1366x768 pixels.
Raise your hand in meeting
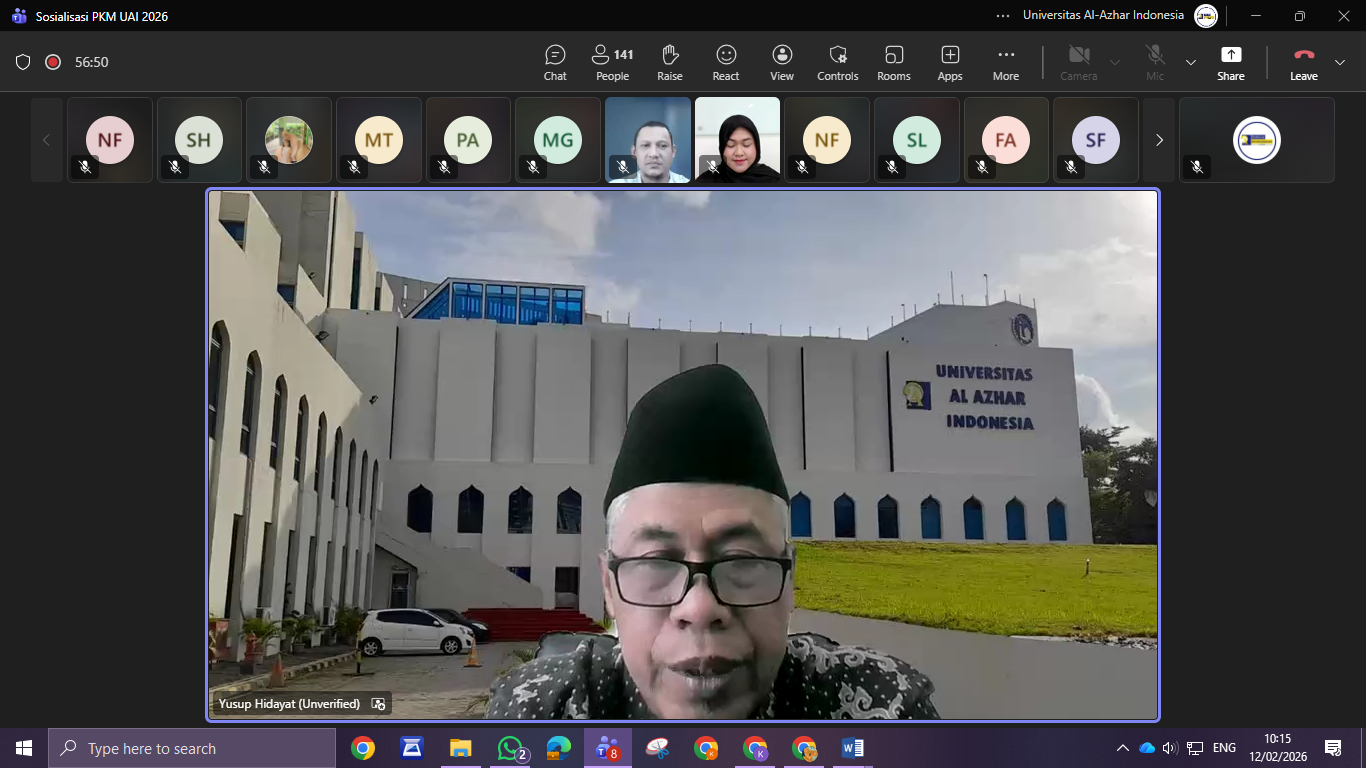click(670, 62)
